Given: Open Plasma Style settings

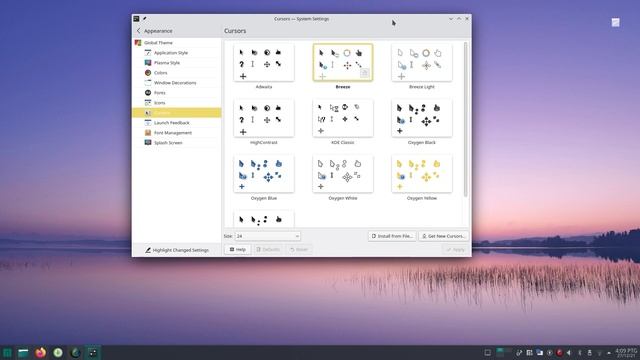Looking at the screenshot, I should point(176,63).
